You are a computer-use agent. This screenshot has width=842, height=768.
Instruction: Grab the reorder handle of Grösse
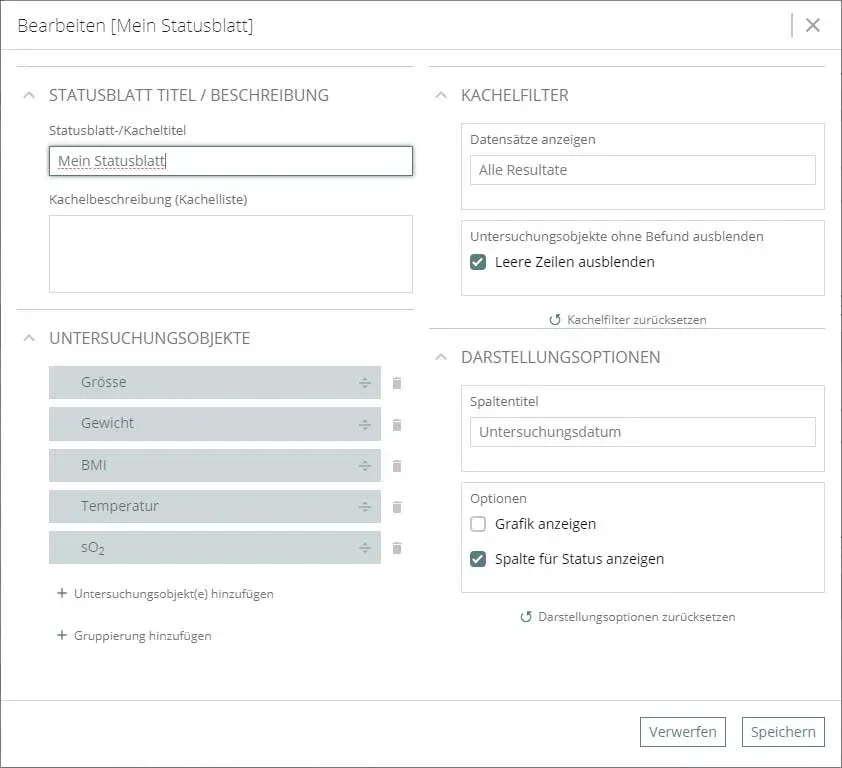(365, 383)
